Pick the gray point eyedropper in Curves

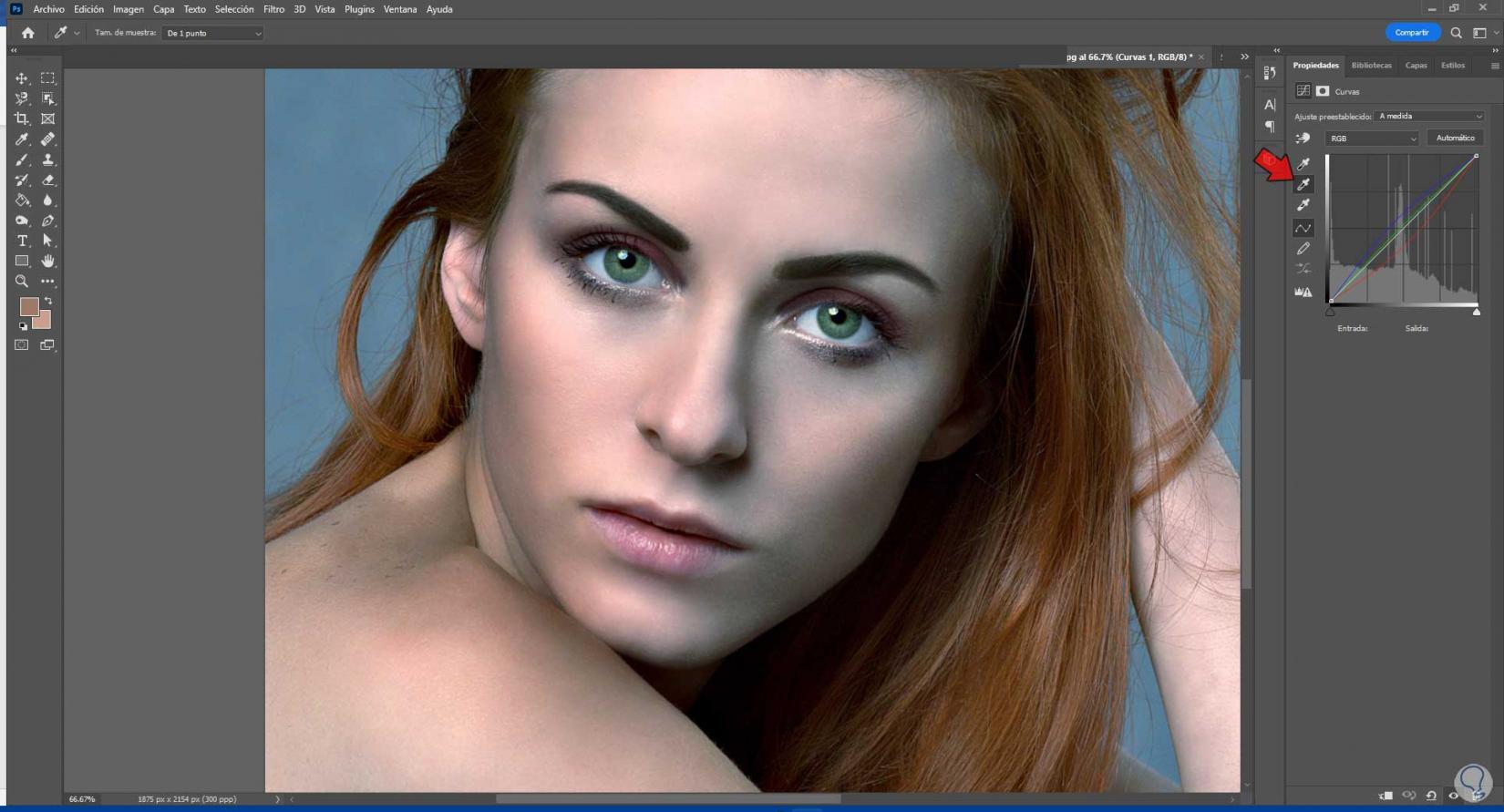[x=1303, y=184]
